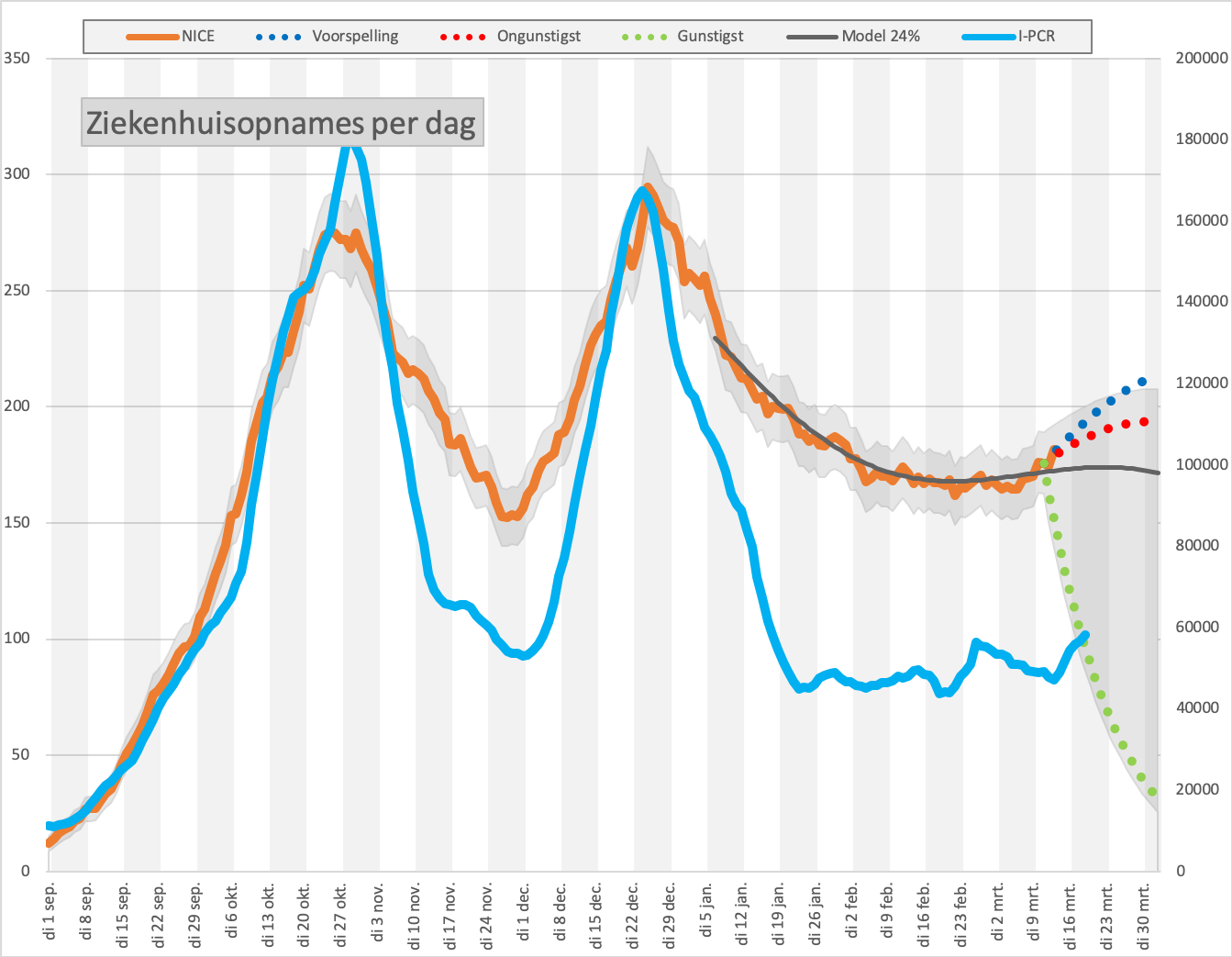The image size is (1232, 957).
Task: Click the date label di 5 jan.
Action: pyautogui.click(x=707, y=911)
